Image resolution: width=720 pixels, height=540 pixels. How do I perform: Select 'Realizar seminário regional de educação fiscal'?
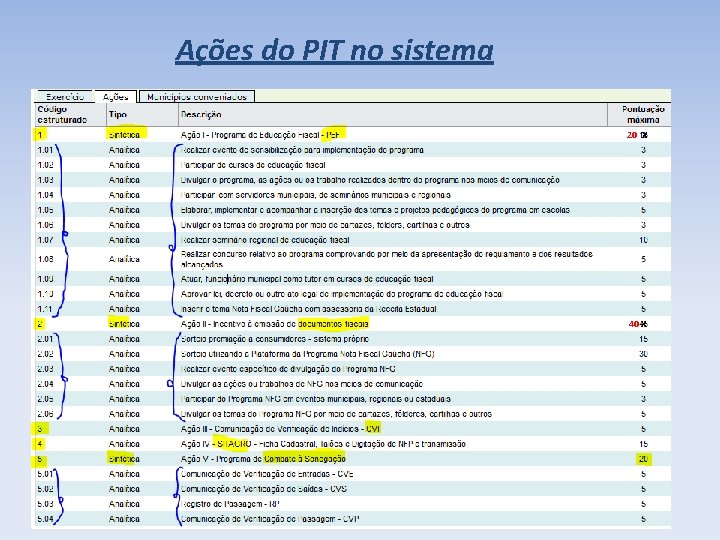265,240
